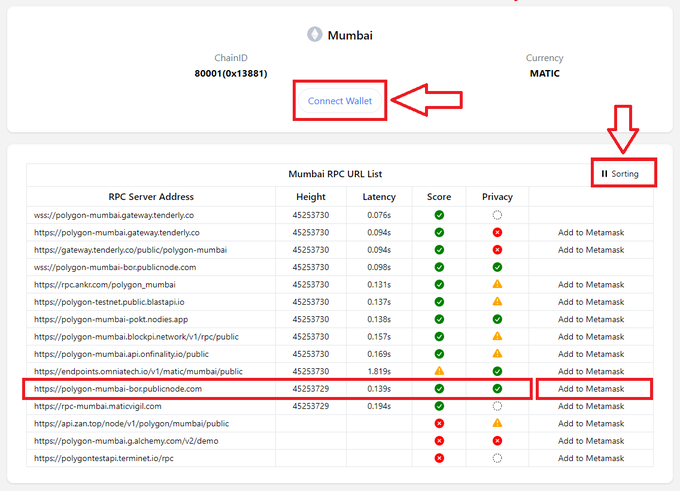Click privacy warning icon for api.zan.top row

[x=497, y=423]
